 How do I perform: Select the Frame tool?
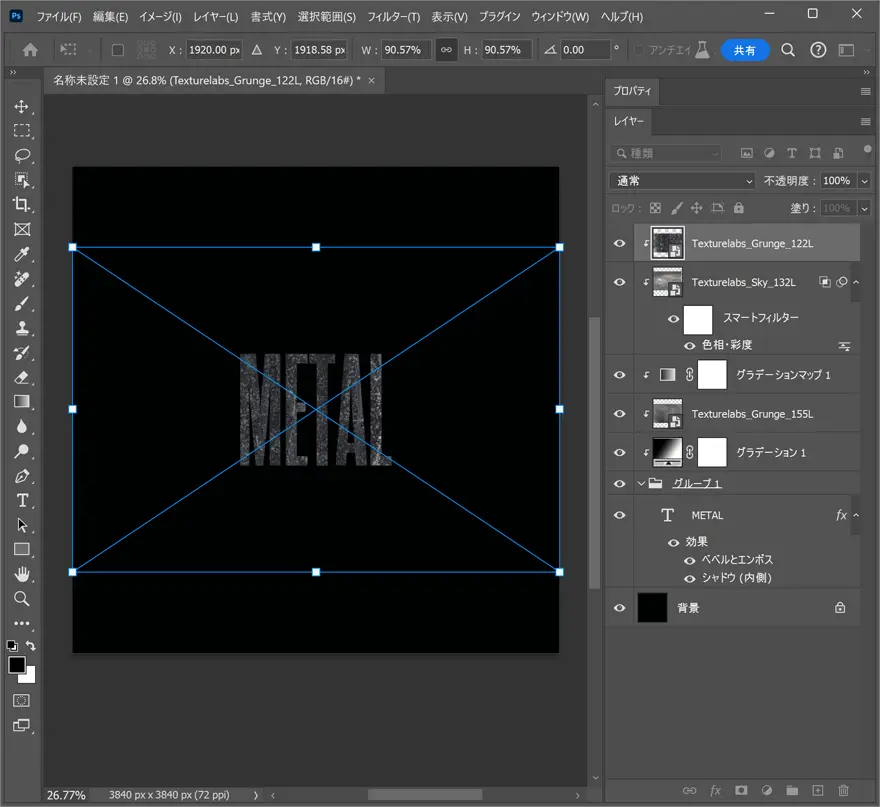22,229
